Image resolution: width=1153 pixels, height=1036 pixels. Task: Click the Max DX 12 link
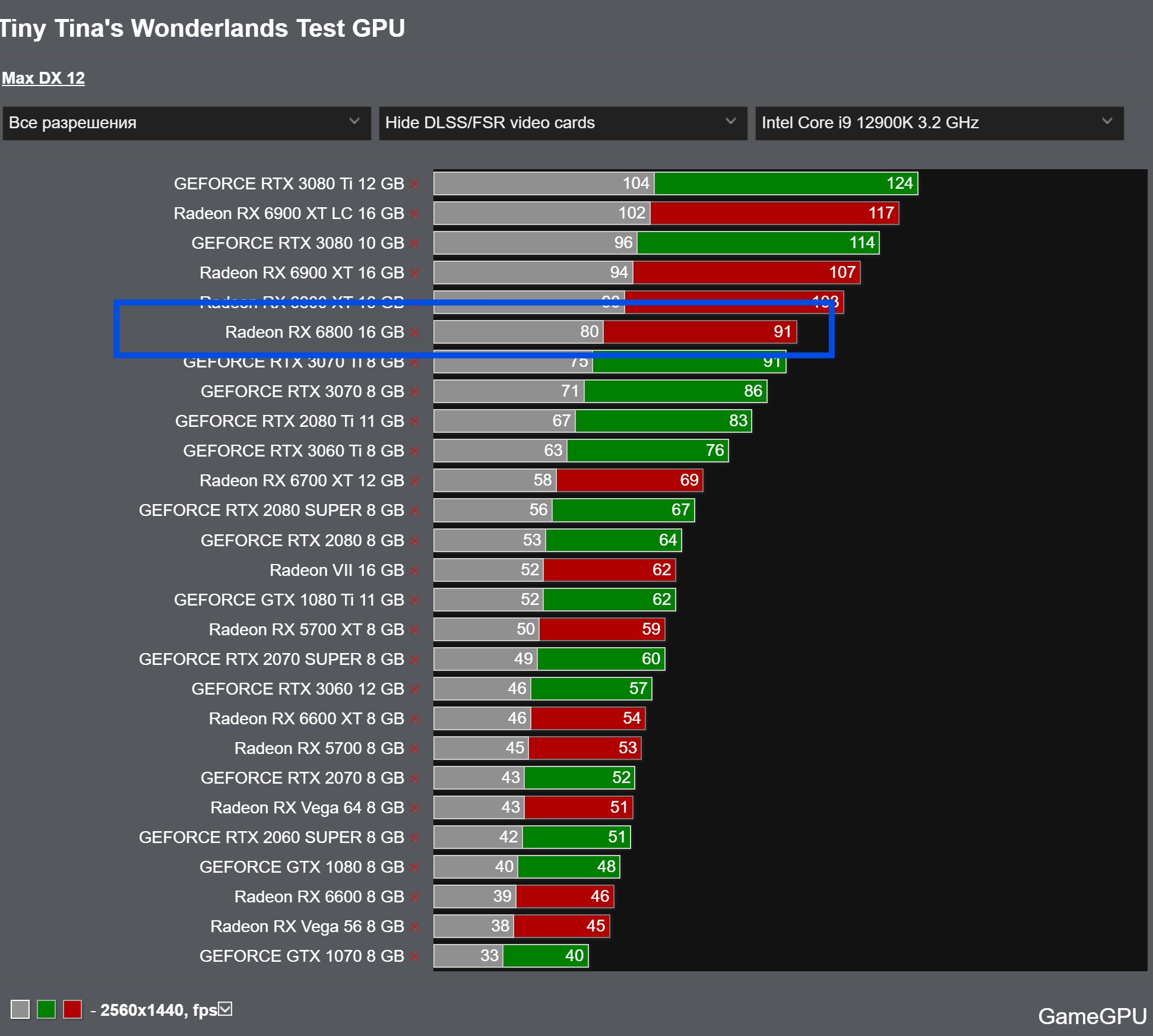point(43,78)
